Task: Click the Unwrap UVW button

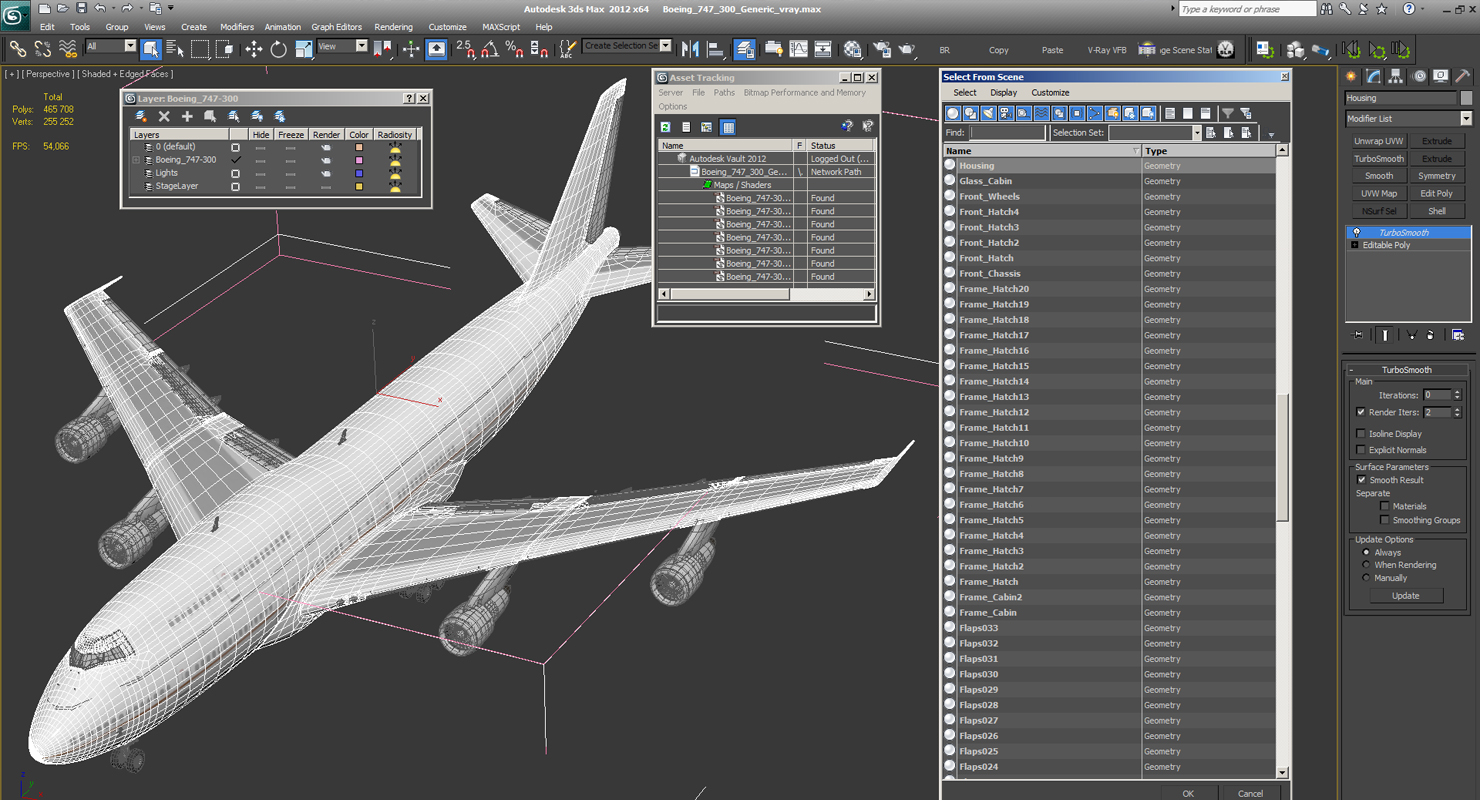Action: point(1379,141)
